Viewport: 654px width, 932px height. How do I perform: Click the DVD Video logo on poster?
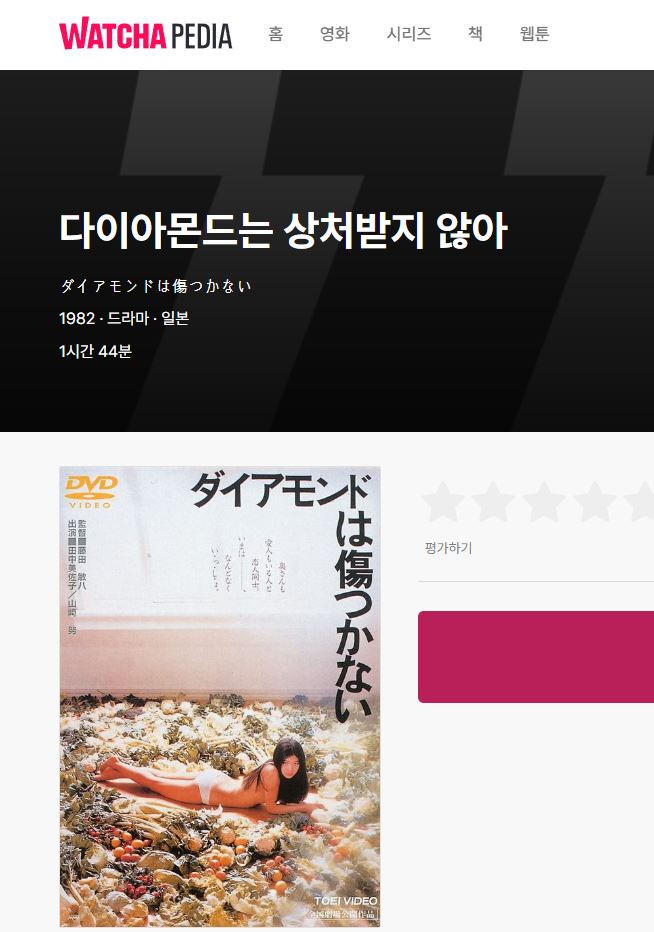tap(90, 492)
